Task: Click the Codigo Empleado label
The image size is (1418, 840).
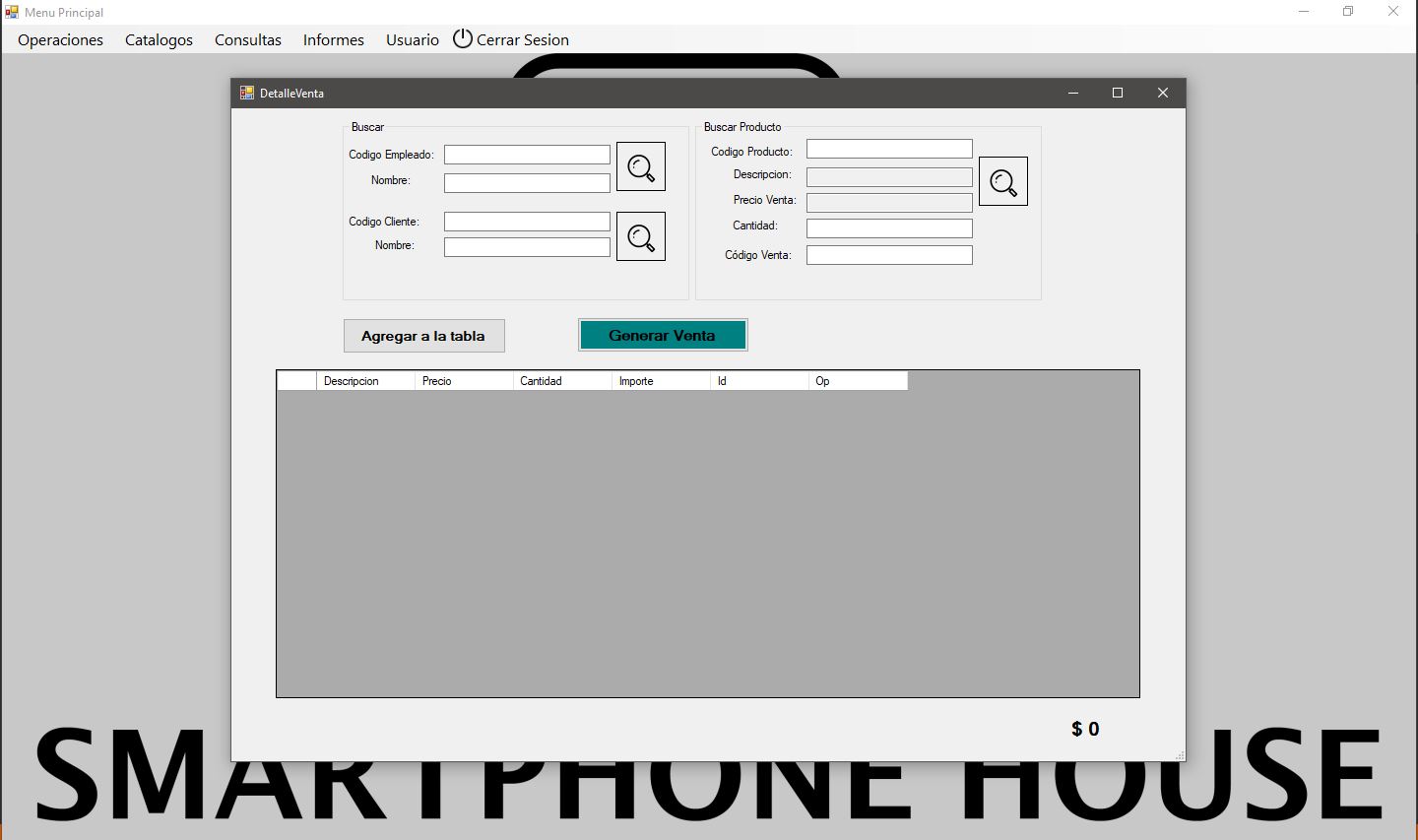Action: [391, 155]
